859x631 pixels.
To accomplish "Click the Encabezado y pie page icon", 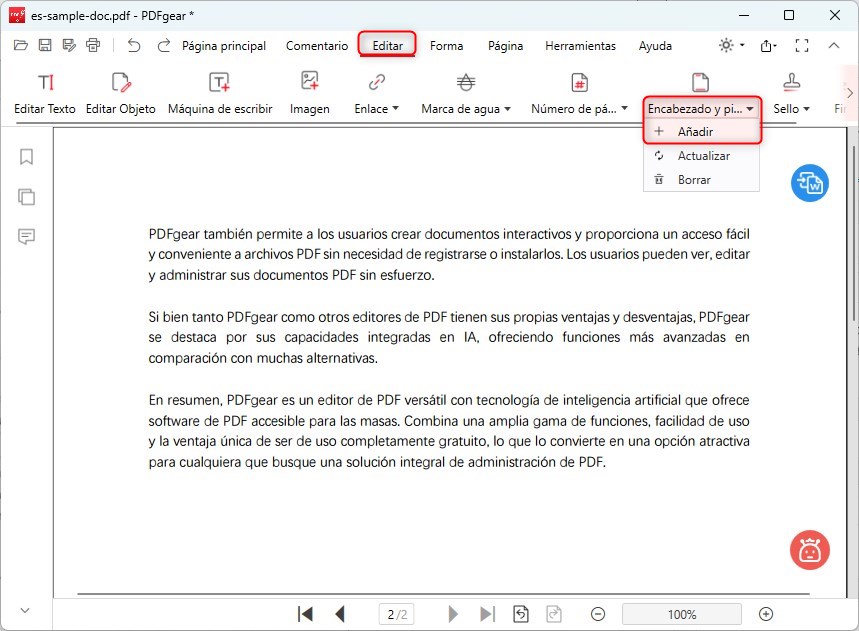I will pyautogui.click(x=700, y=83).
